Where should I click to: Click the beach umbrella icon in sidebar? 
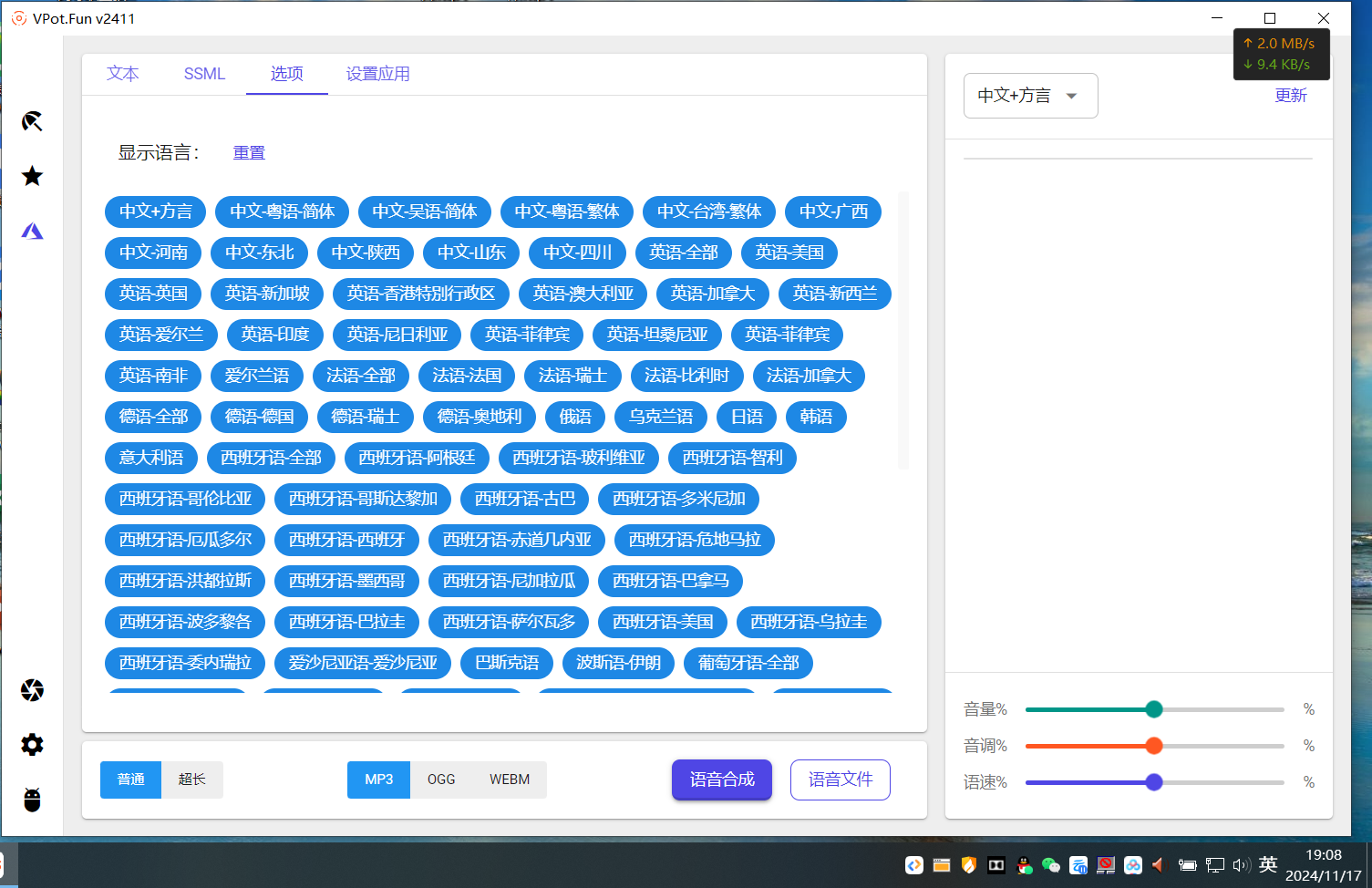click(32, 121)
